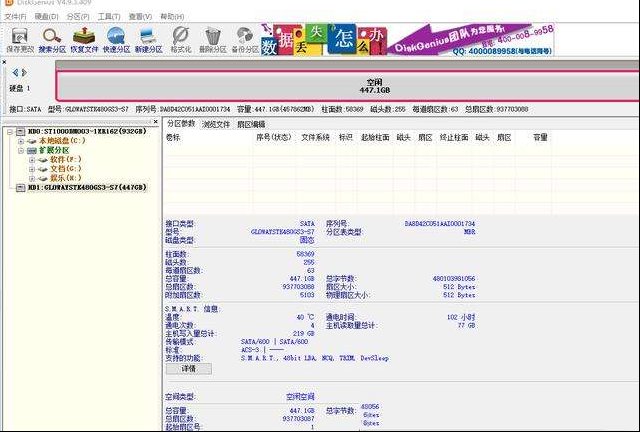
Task: Select the 空闲 447.1GB free space block
Action: pyautogui.click(x=348, y=86)
